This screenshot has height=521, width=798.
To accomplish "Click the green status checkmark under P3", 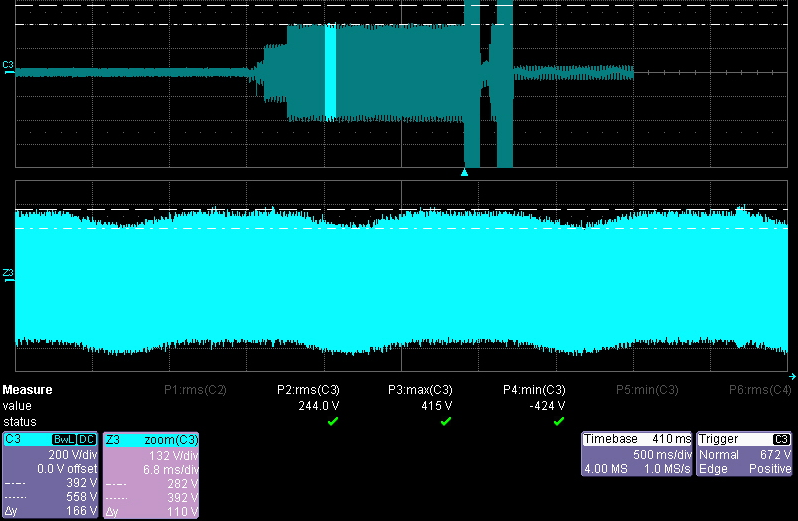I will click(446, 421).
